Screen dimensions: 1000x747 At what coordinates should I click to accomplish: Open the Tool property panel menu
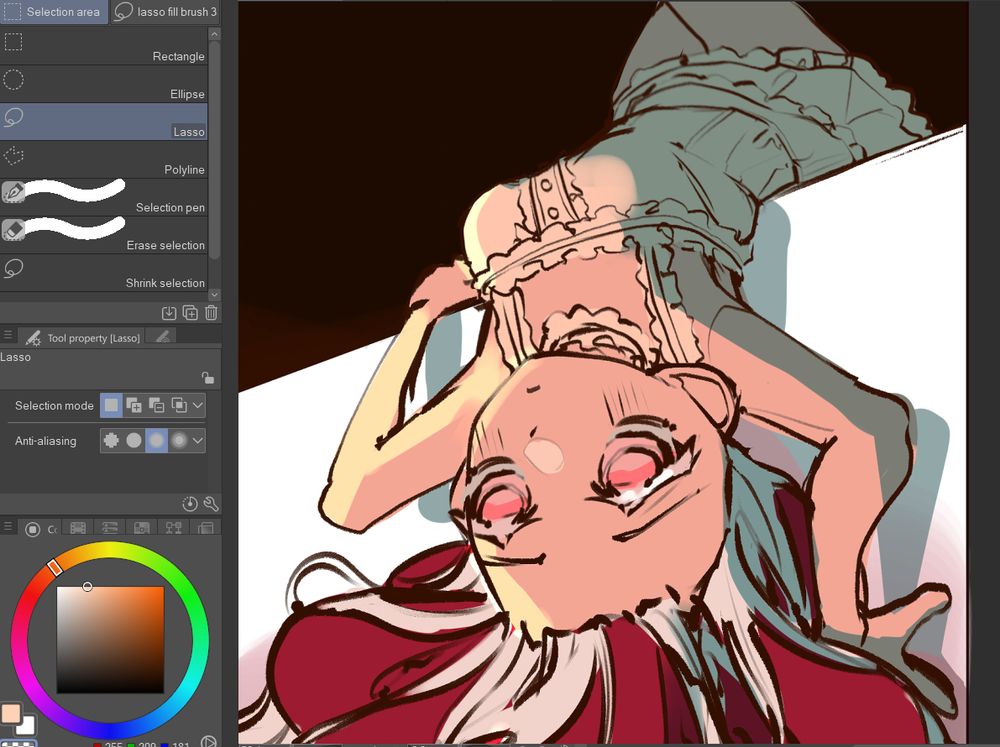click(8, 335)
